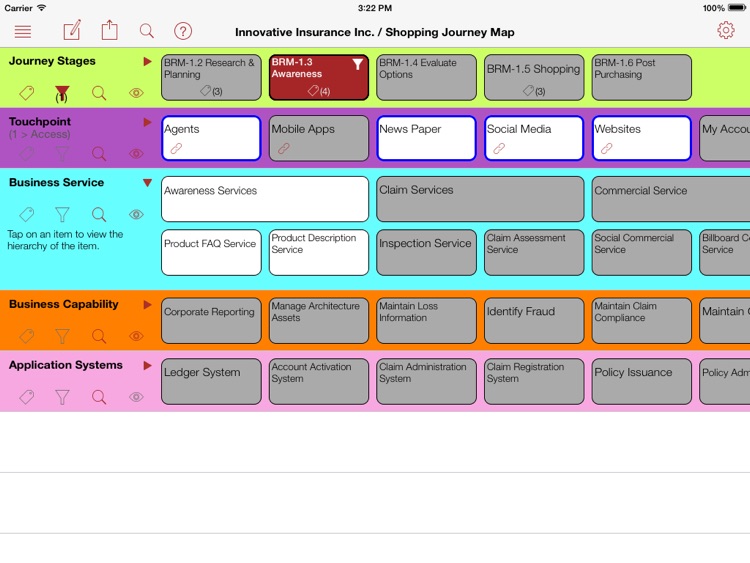Open the hamburger menu icon
The width and height of the screenshot is (750, 563).
click(23, 32)
